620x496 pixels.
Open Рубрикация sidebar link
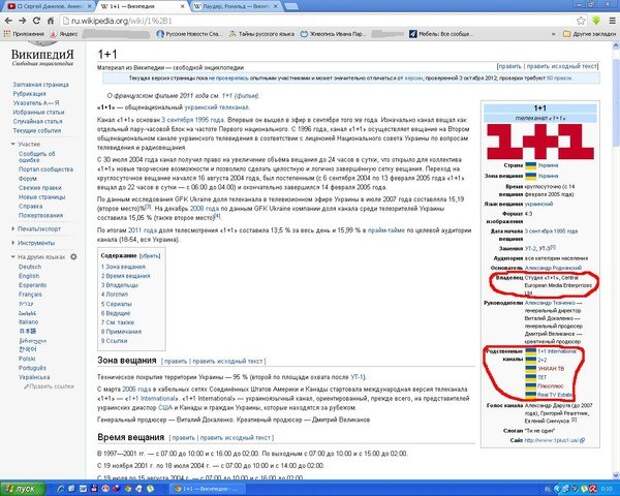pyautogui.click(x=29, y=94)
